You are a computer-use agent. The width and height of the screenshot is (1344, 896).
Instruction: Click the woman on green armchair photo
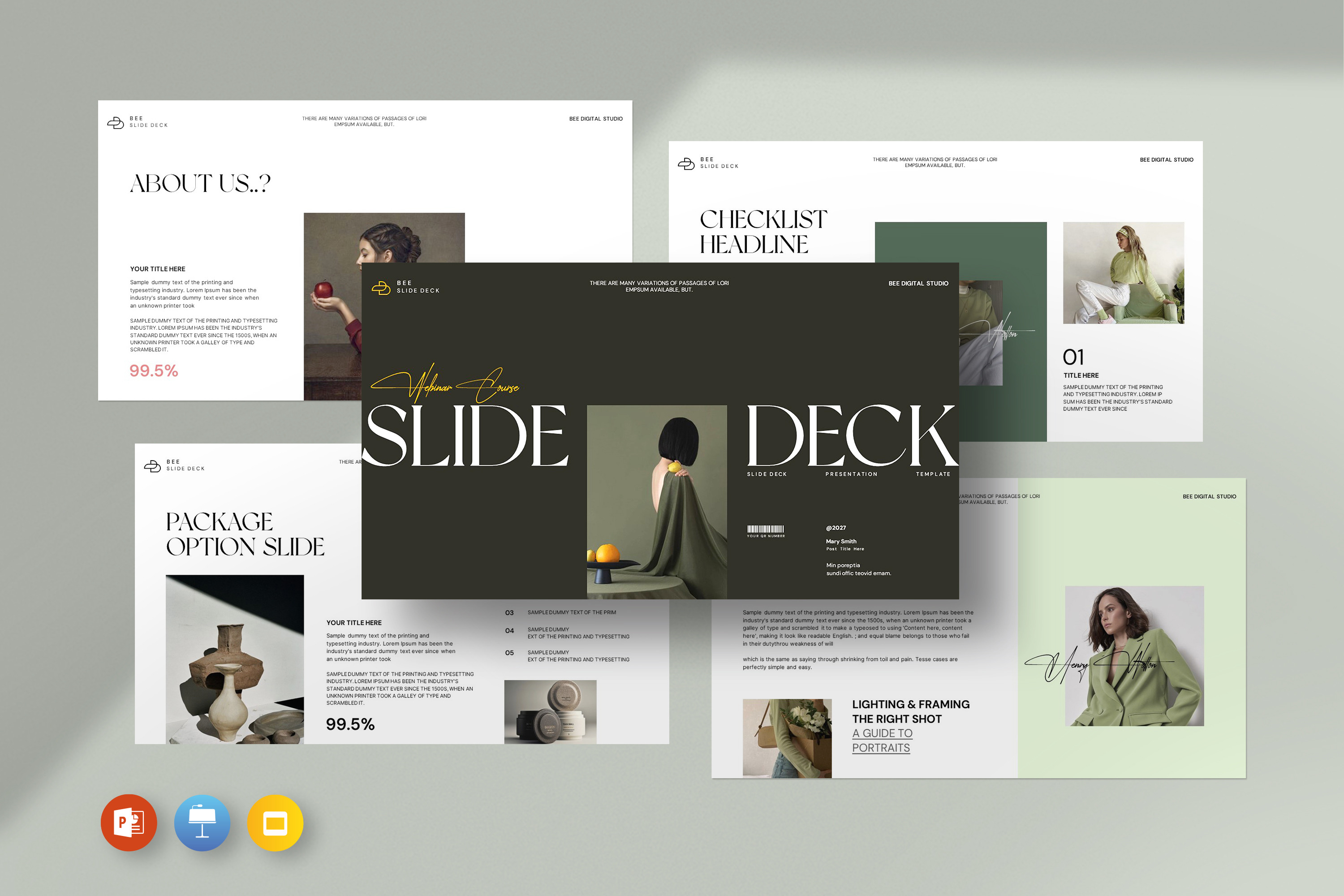coord(1124,273)
